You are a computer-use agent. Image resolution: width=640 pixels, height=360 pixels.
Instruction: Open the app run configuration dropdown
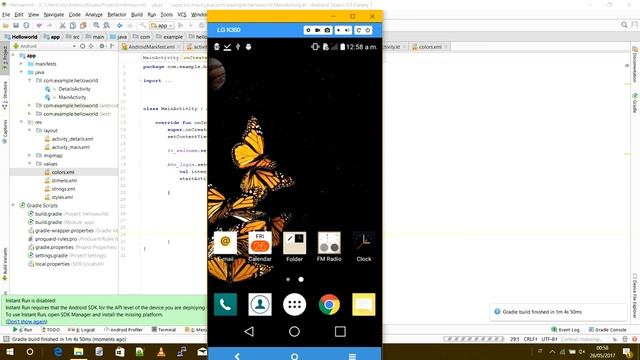point(162,25)
